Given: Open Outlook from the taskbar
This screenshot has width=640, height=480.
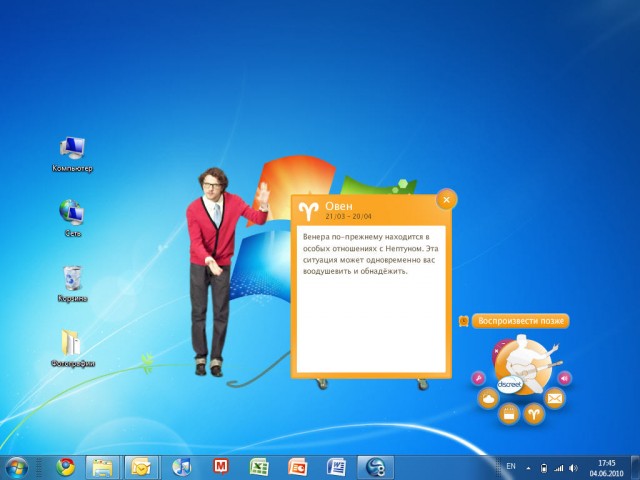Looking at the screenshot, I should click(141, 467).
